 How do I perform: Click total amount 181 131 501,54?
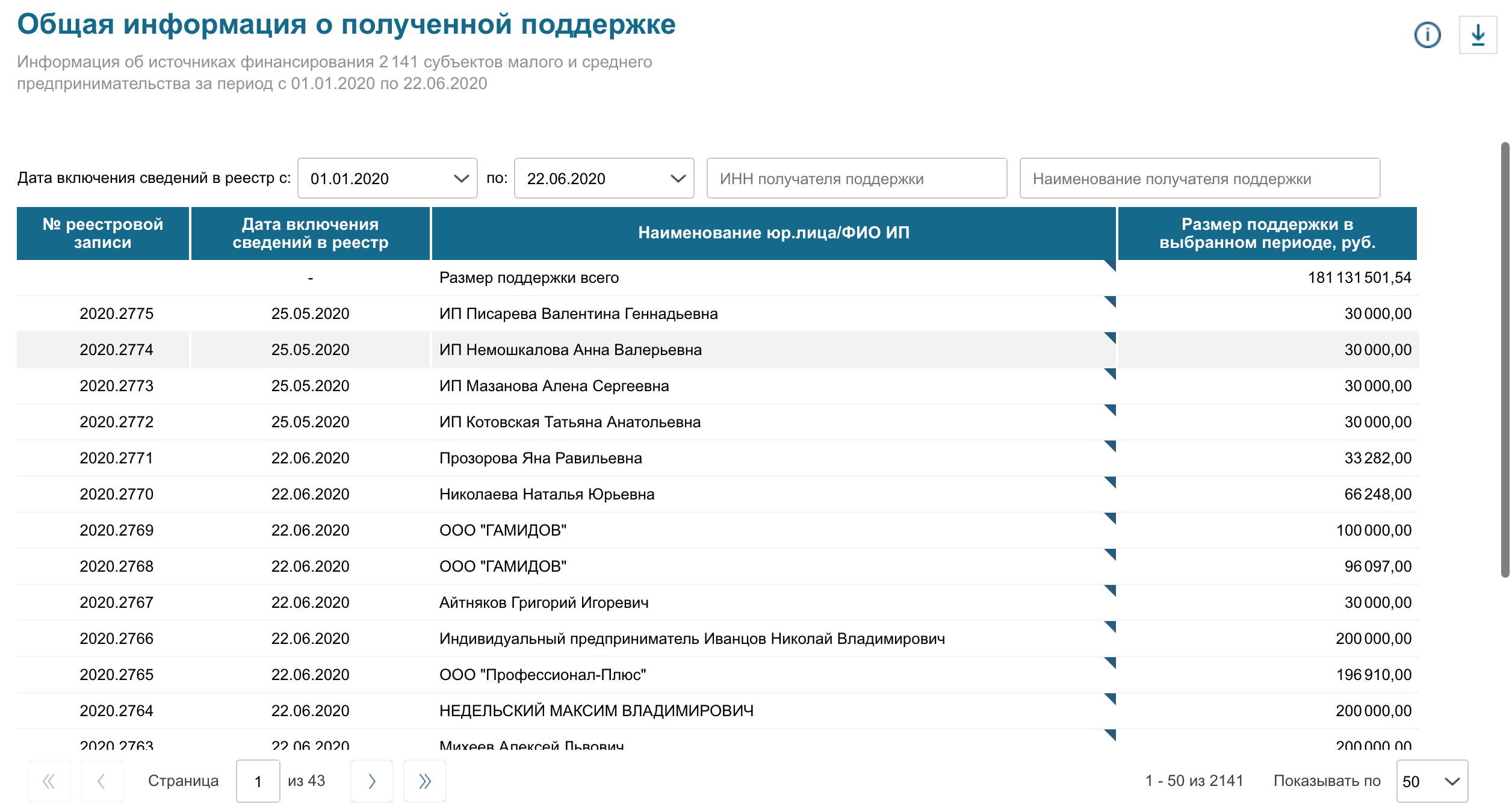[1360, 277]
